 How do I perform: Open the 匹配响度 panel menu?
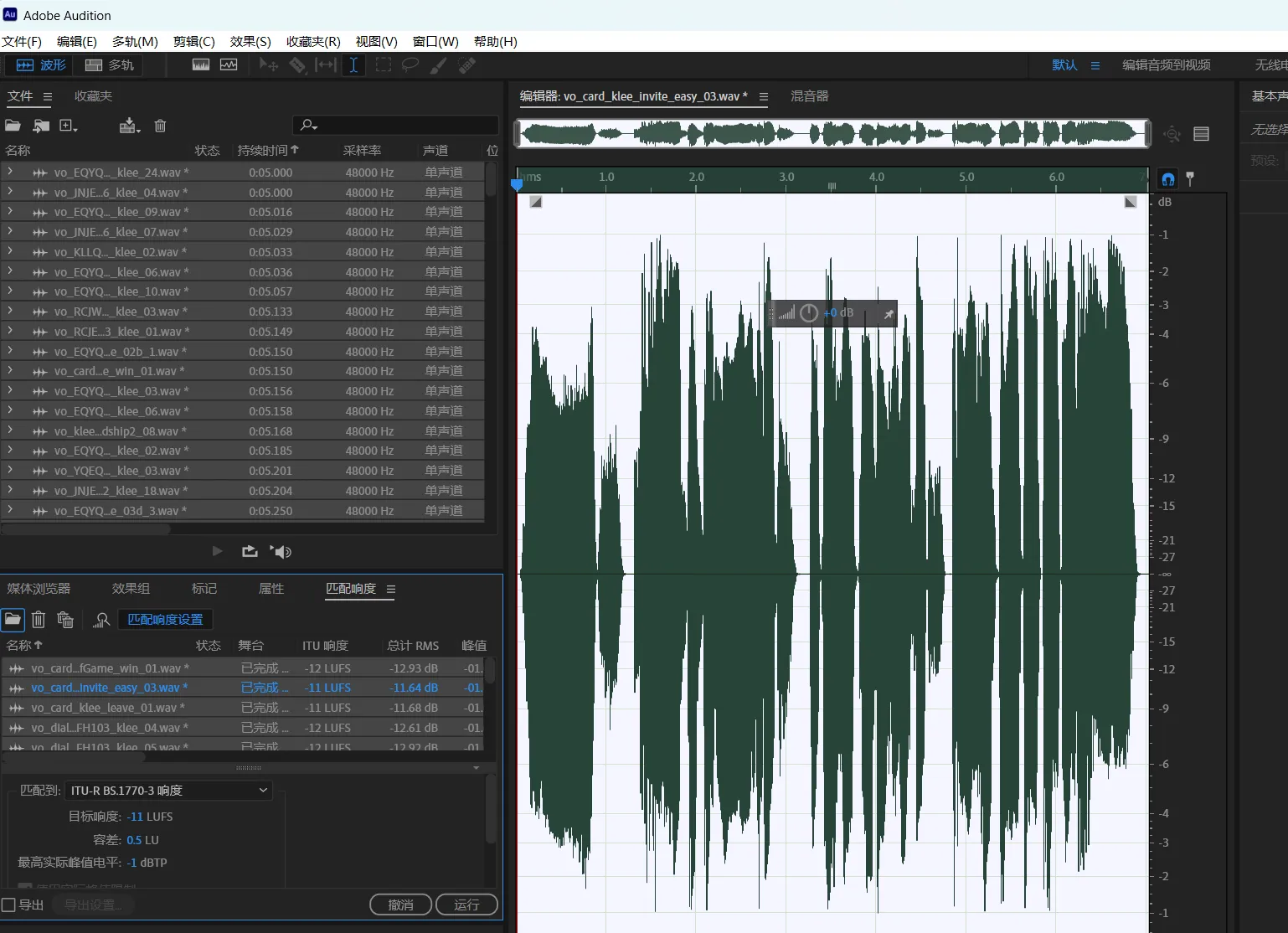tap(391, 589)
